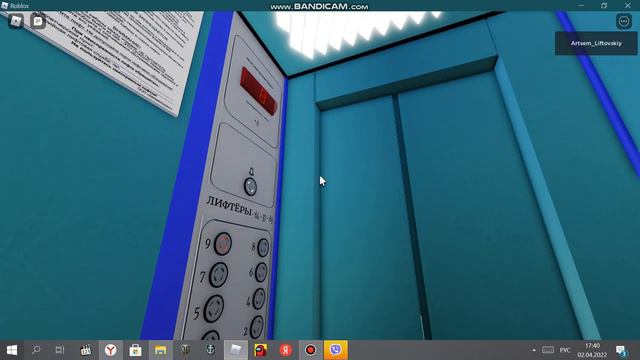Open the touch keyboard tray icon
Screen dimensions: 640x360
(x=548, y=350)
